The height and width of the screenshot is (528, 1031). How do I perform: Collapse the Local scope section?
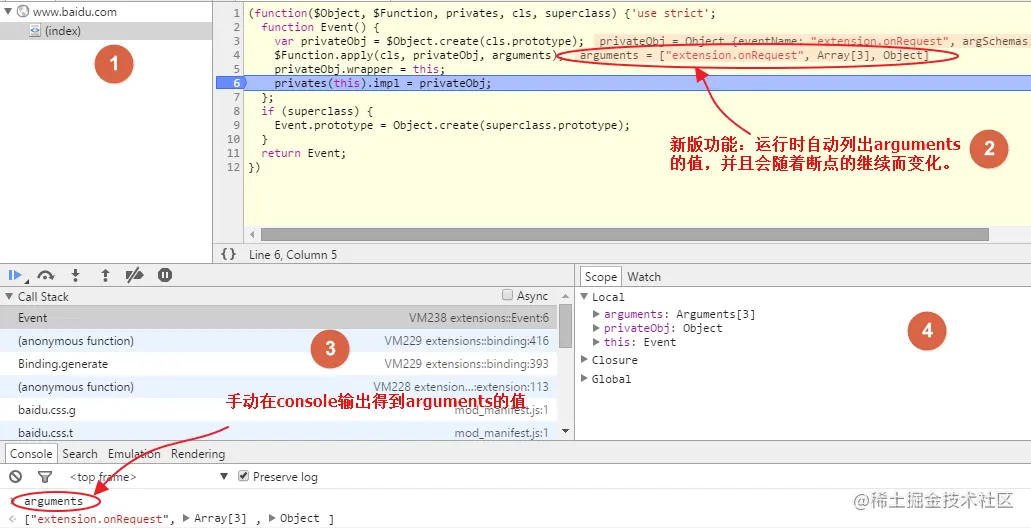[584, 297]
